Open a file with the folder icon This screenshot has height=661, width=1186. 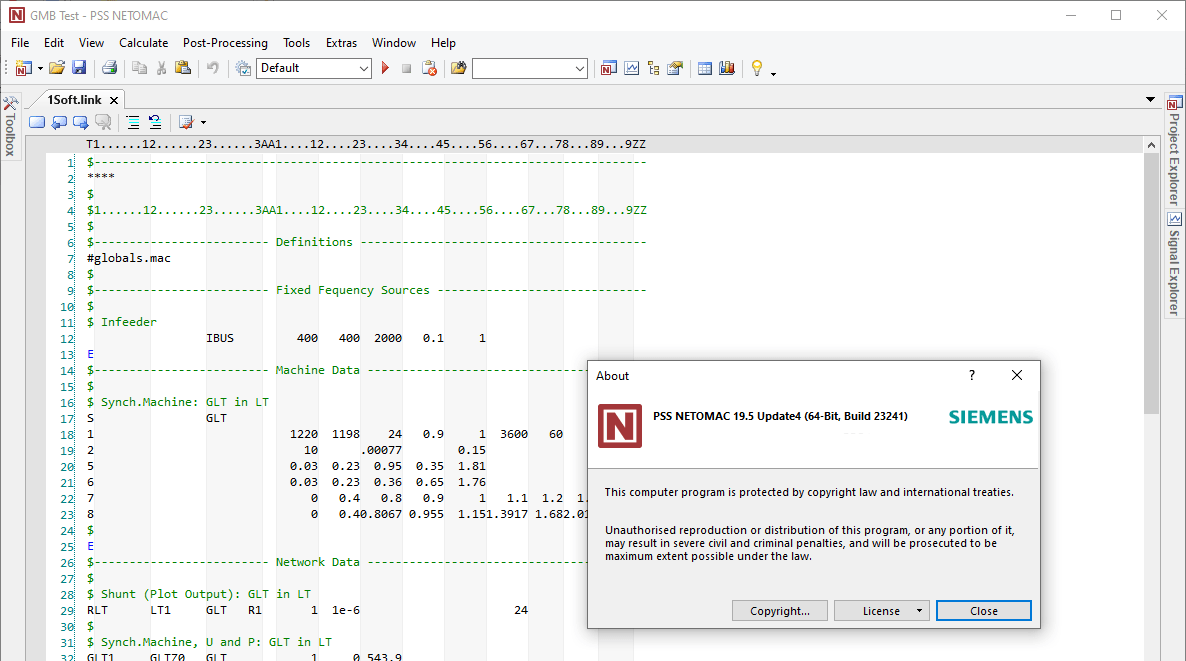[x=57, y=68]
